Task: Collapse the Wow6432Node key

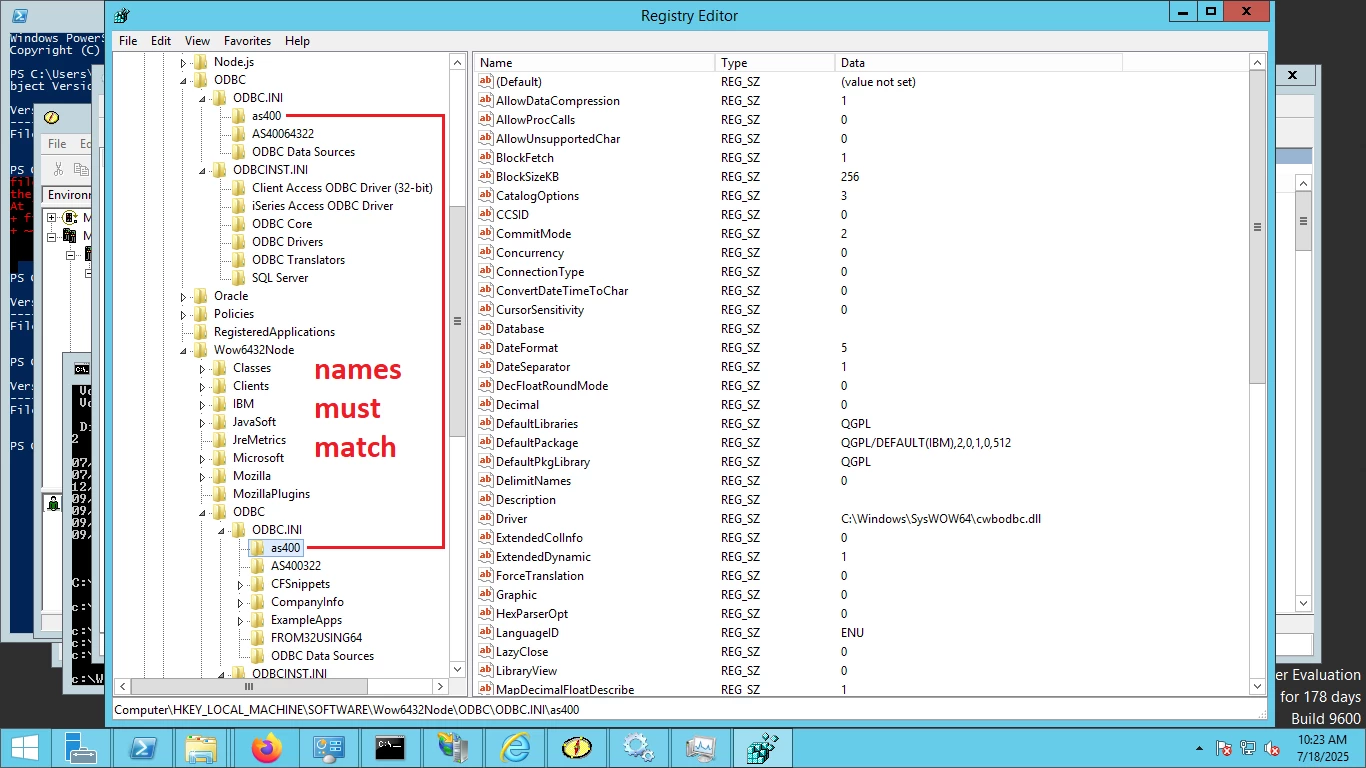Action: pyautogui.click(x=183, y=350)
